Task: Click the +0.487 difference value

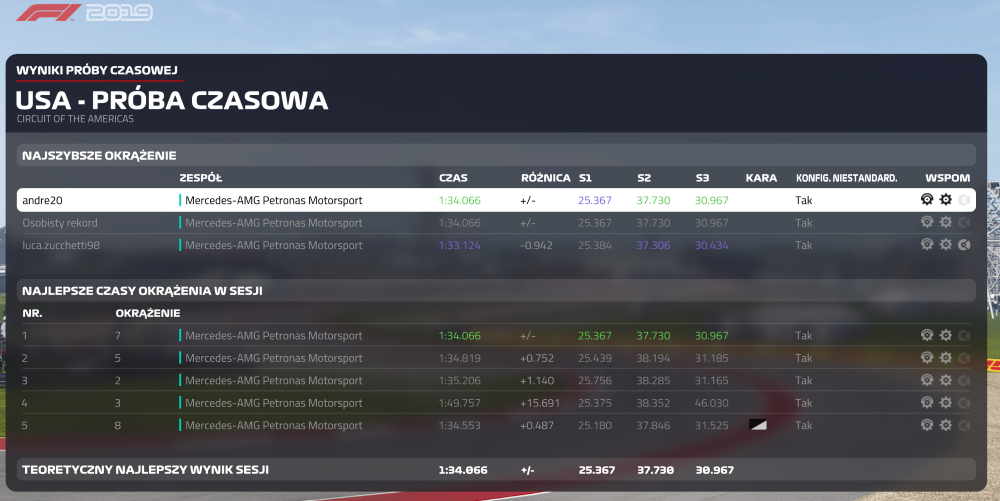Action: pyautogui.click(x=537, y=425)
